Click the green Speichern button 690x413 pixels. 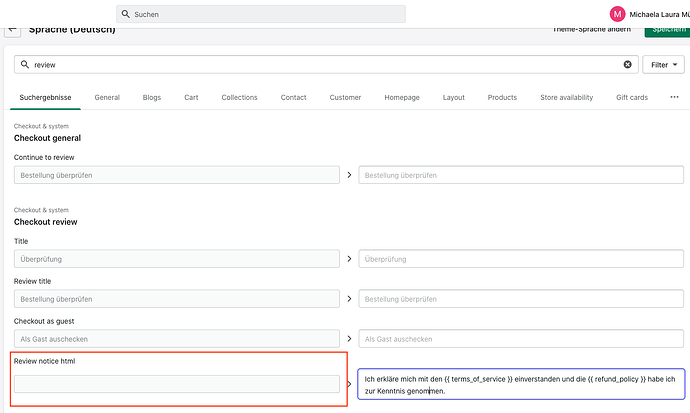click(666, 29)
